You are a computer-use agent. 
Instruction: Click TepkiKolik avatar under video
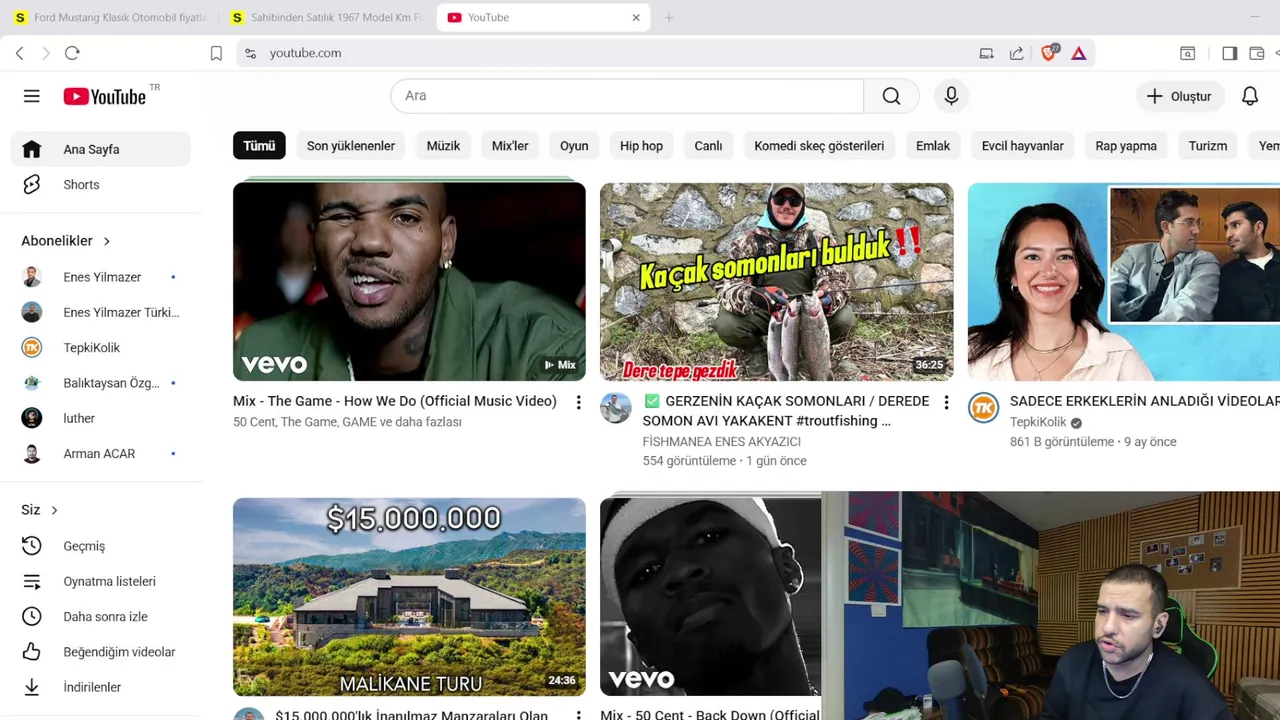click(984, 408)
